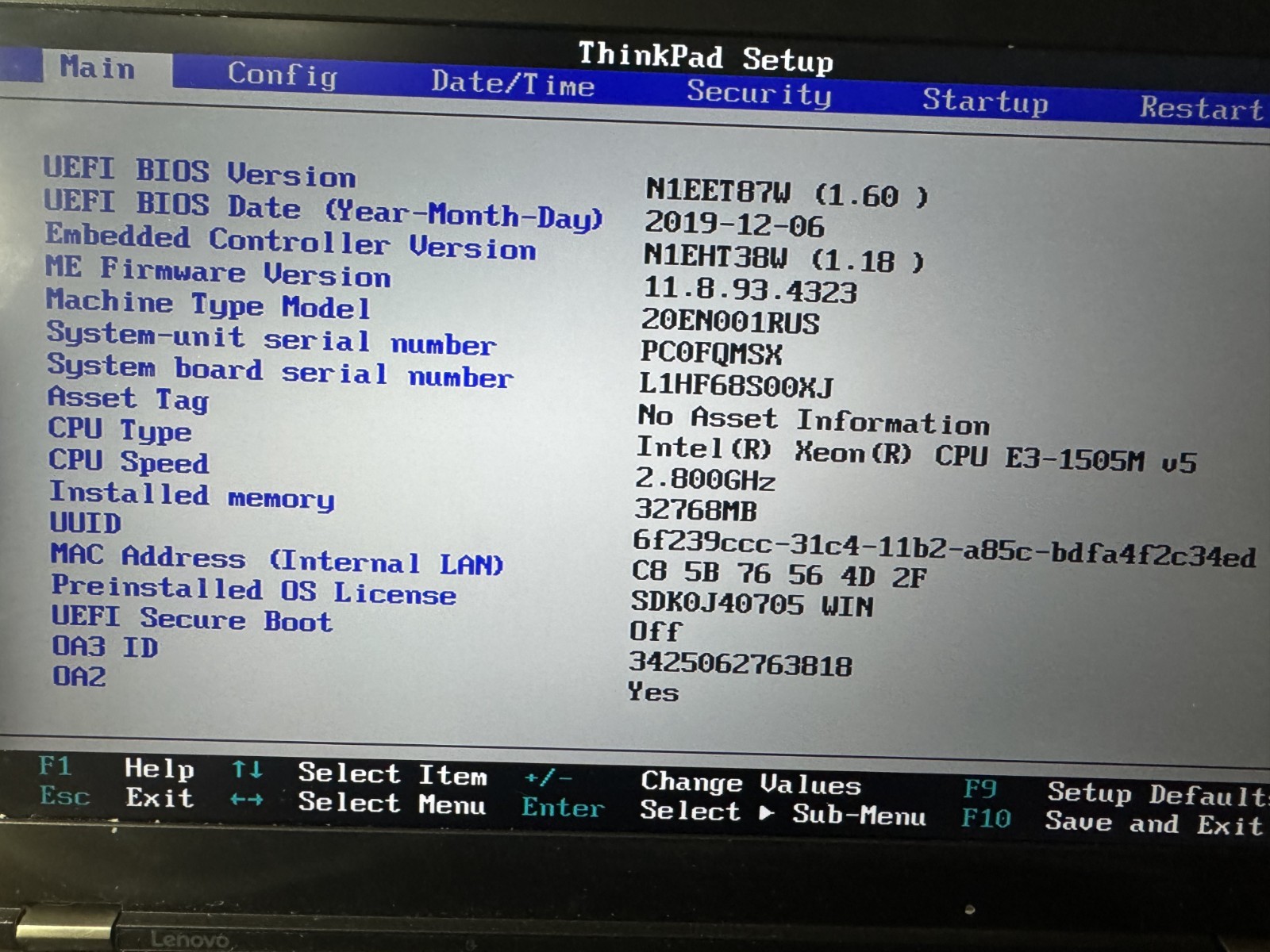Select No Asset Information value
Image resolution: width=1270 pixels, height=952 pixels.
(x=814, y=420)
